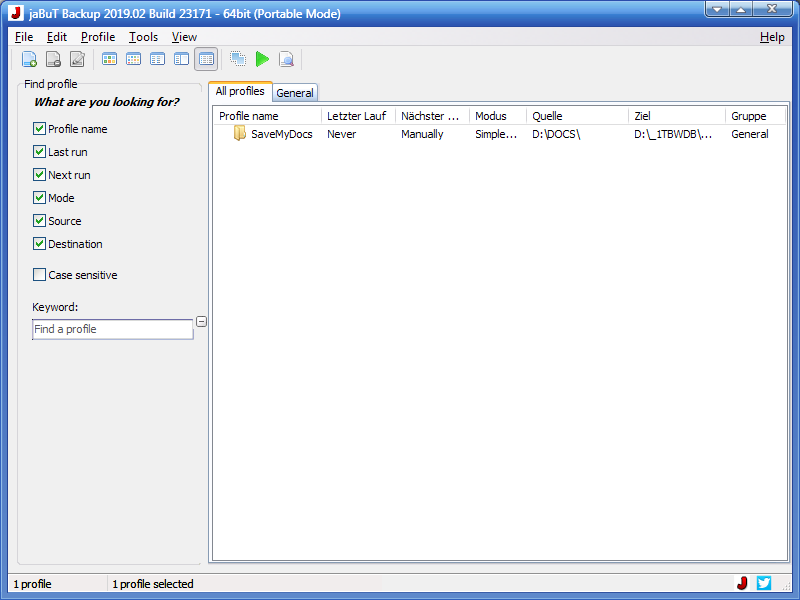Open the File menu
The width and height of the screenshot is (800, 600).
click(x=24, y=37)
